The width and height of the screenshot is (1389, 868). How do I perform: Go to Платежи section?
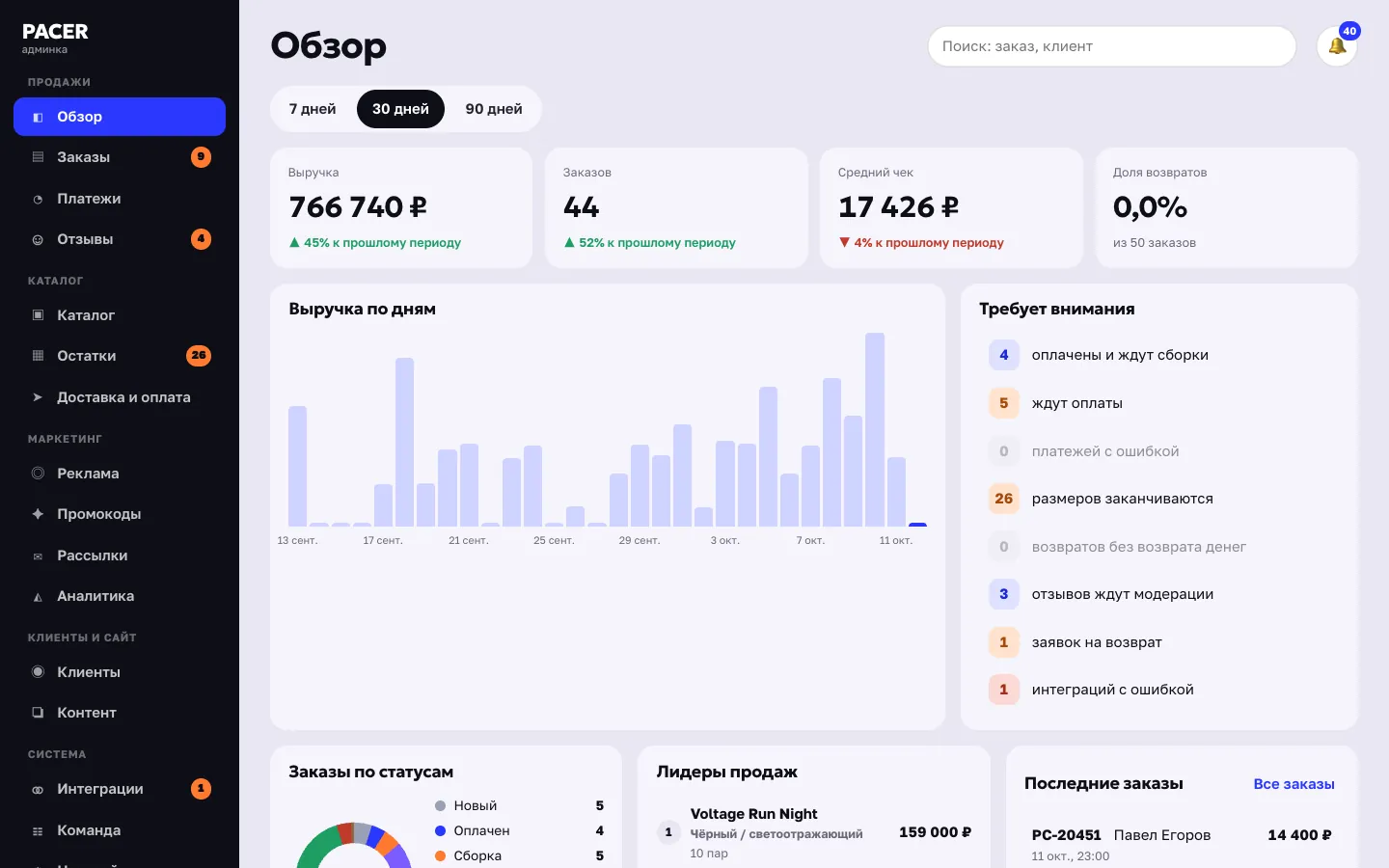click(120, 199)
